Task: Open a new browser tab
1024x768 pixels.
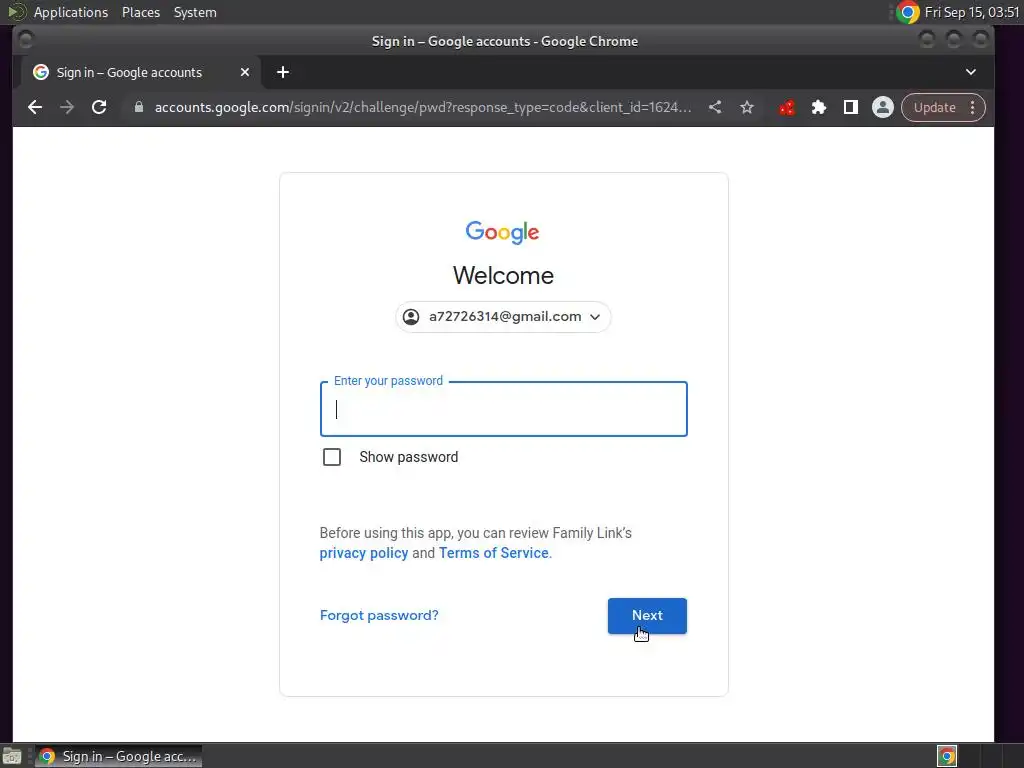Action: pyautogui.click(x=283, y=72)
